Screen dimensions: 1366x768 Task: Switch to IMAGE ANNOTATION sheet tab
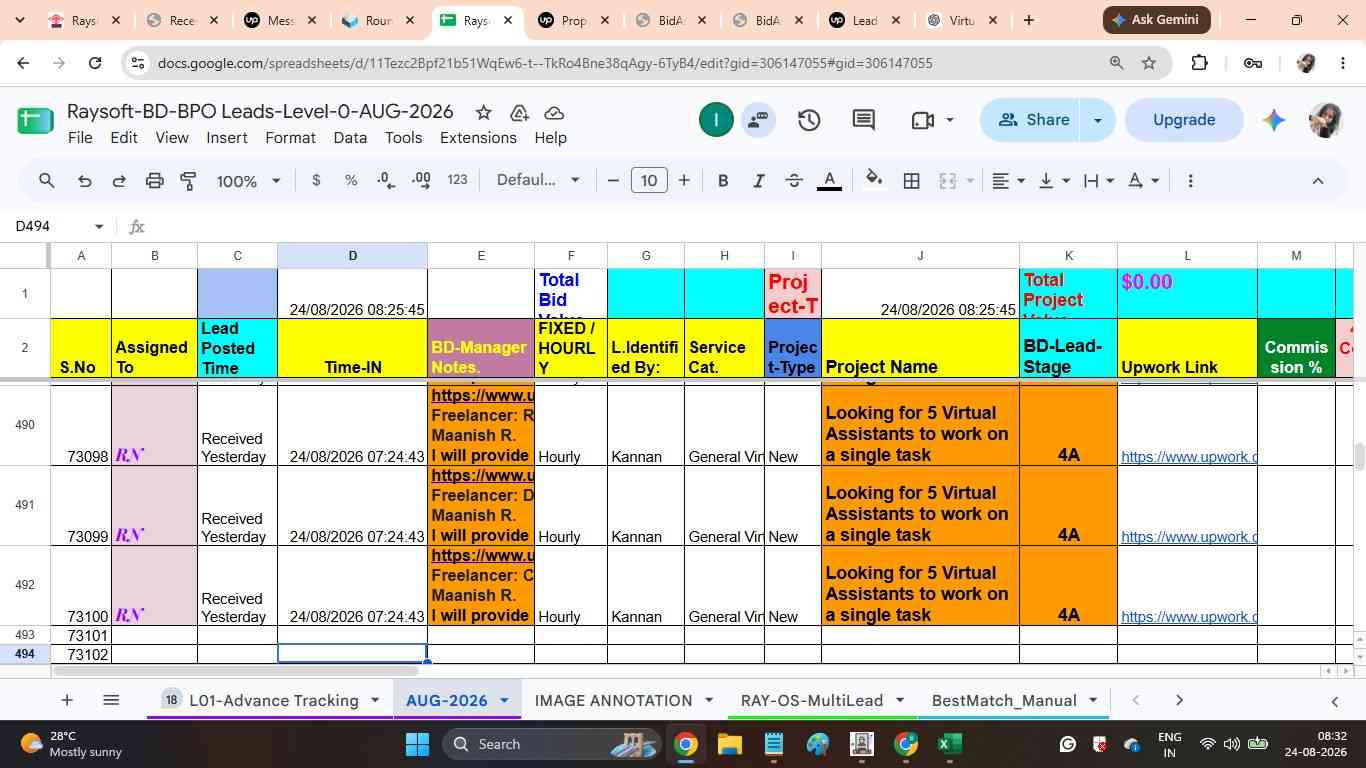(613, 700)
